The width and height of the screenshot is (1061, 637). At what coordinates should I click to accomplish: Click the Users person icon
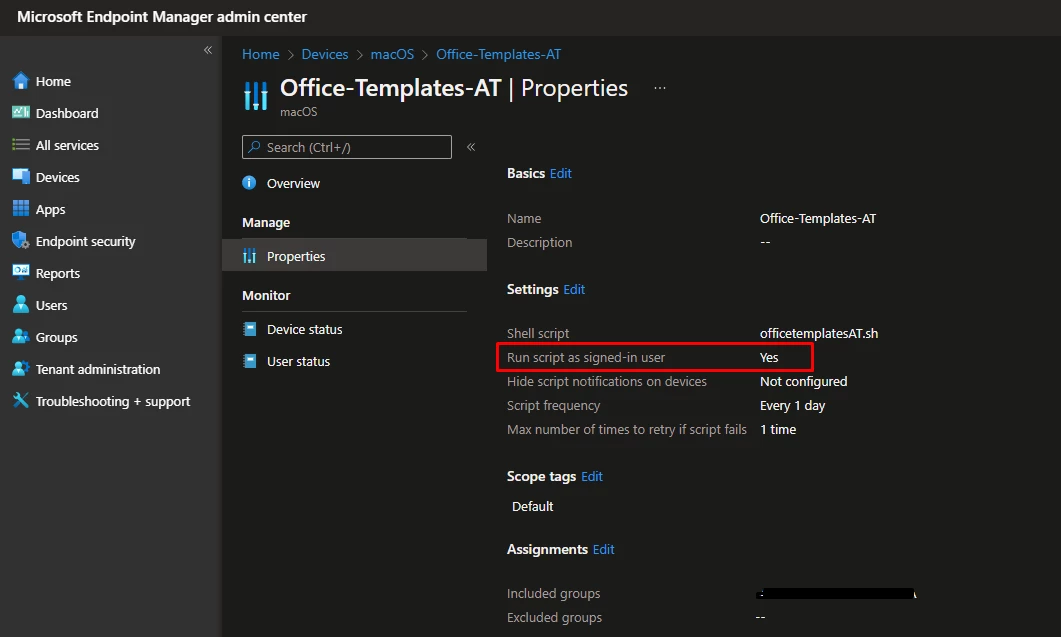pos(21,305)
